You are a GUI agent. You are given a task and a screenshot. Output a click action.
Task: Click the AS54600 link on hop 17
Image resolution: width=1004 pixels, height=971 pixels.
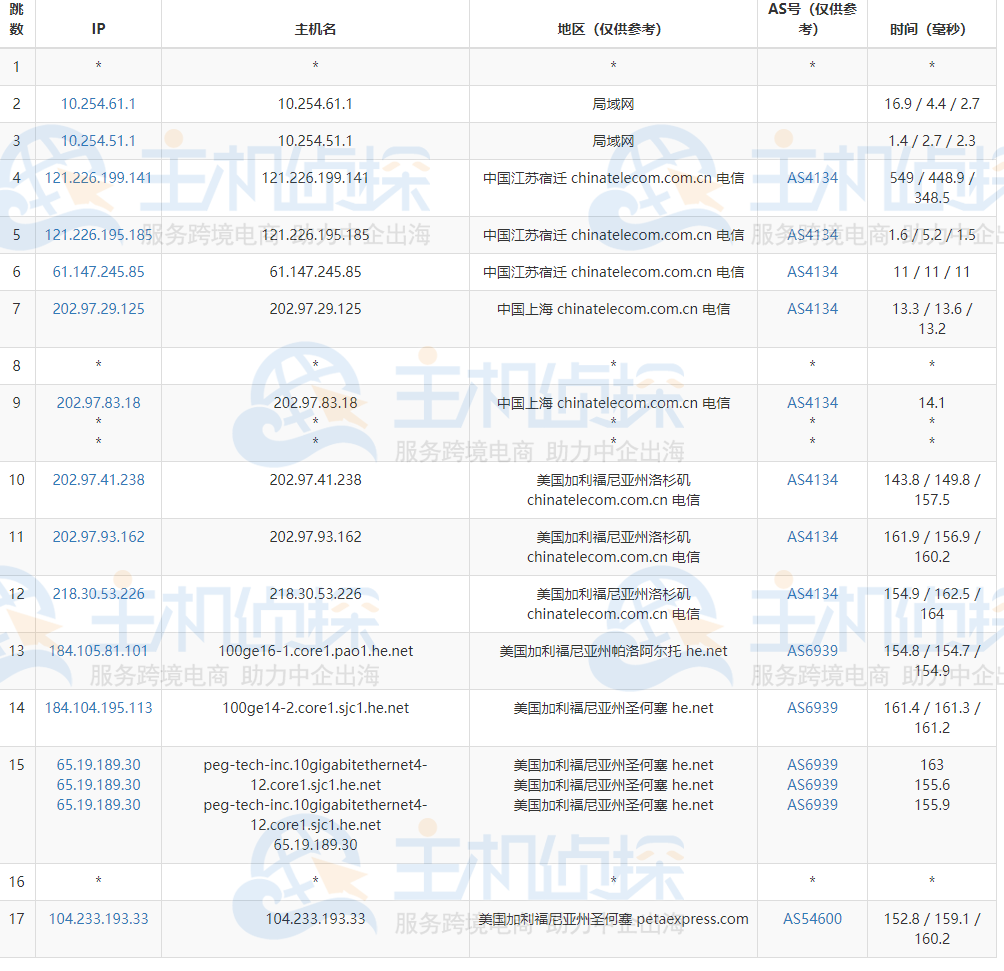click(x=812, y=919)
